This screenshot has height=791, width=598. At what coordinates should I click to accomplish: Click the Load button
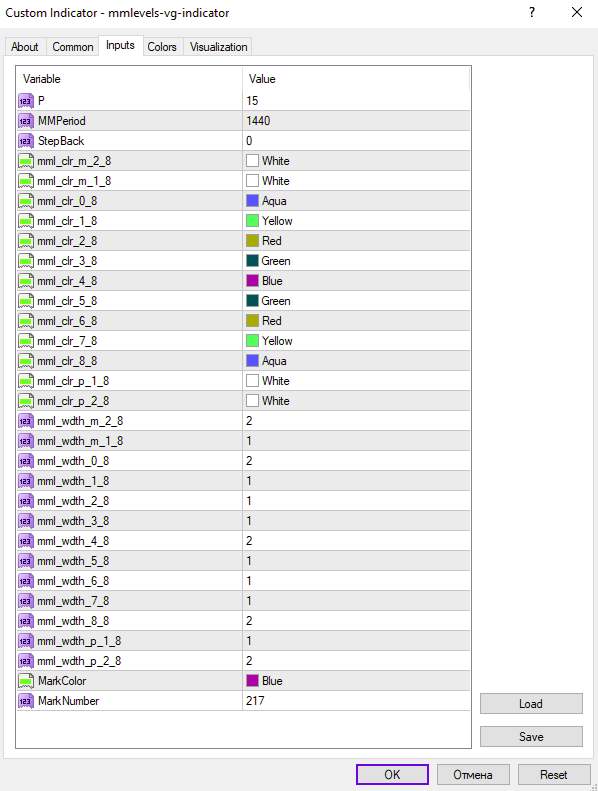click(531, 704)
